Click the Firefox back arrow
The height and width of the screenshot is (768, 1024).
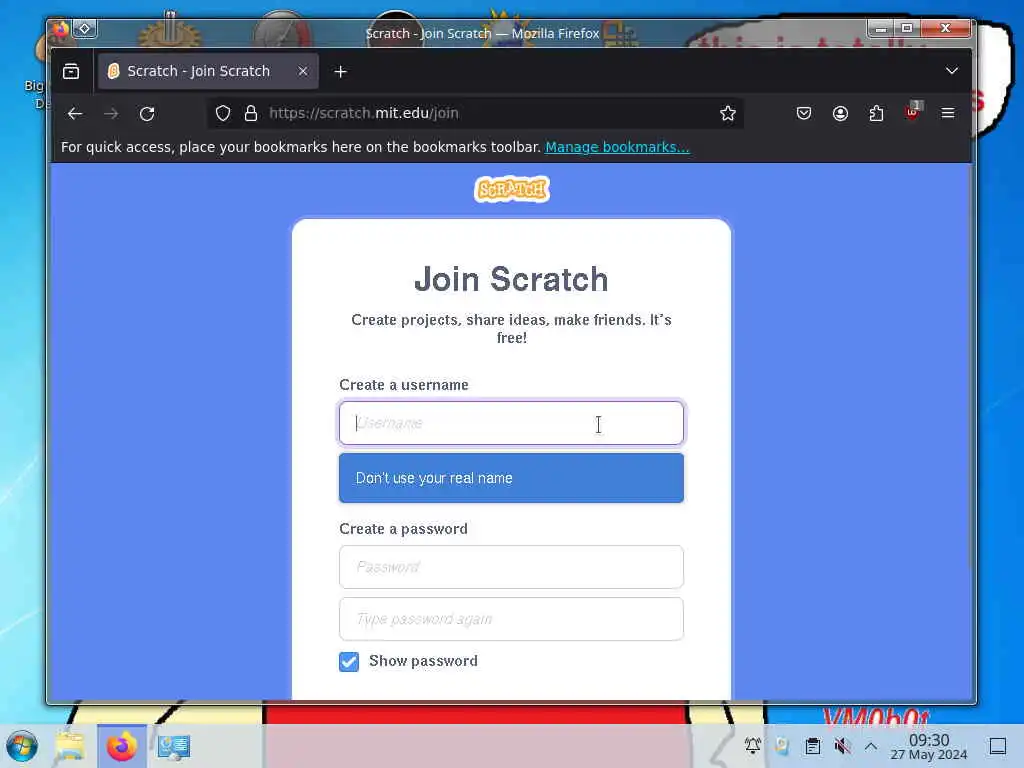coord(75,114)
